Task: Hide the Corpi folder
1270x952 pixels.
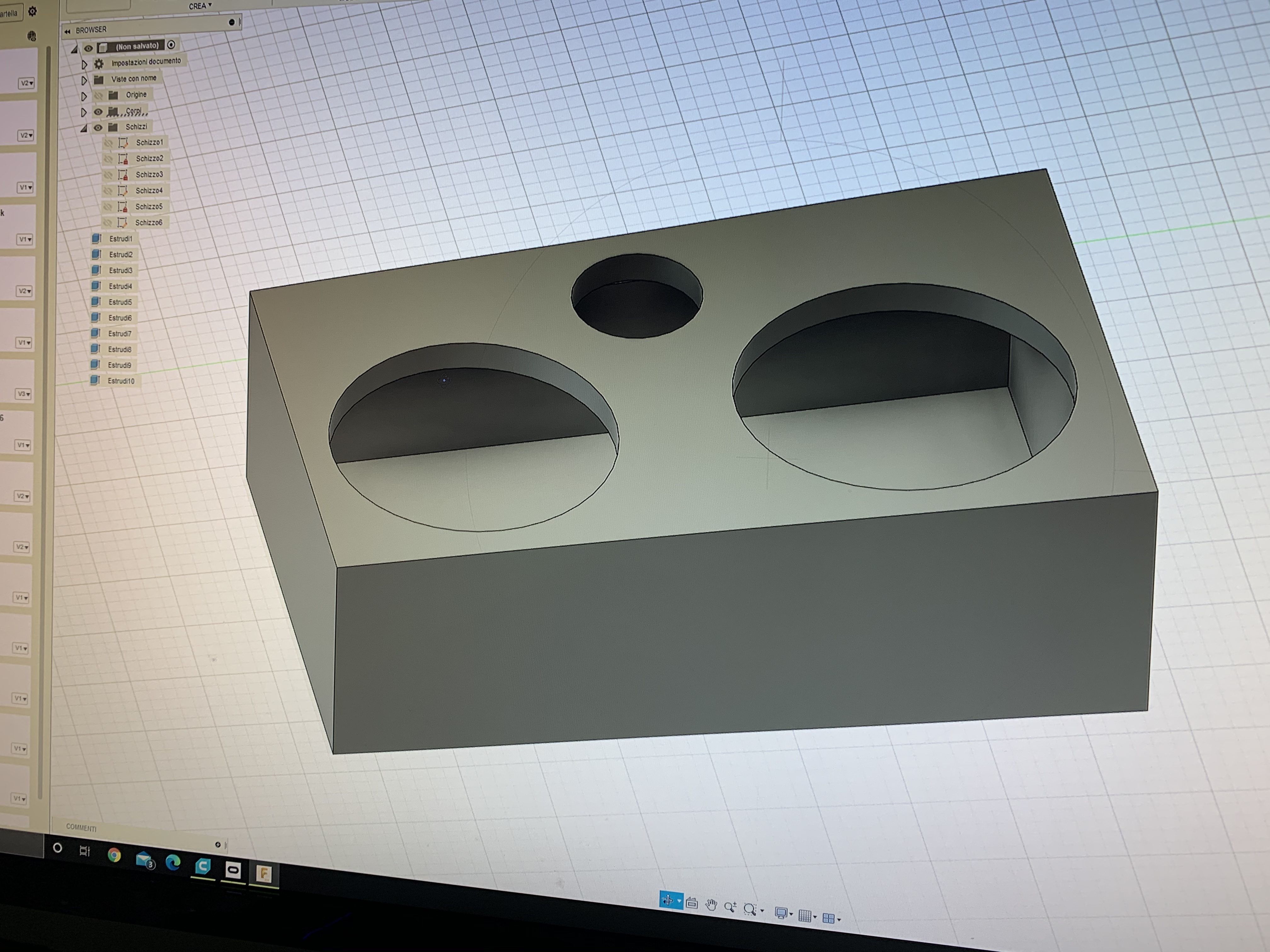Action: pyautogui.click(x=98, y=112)
